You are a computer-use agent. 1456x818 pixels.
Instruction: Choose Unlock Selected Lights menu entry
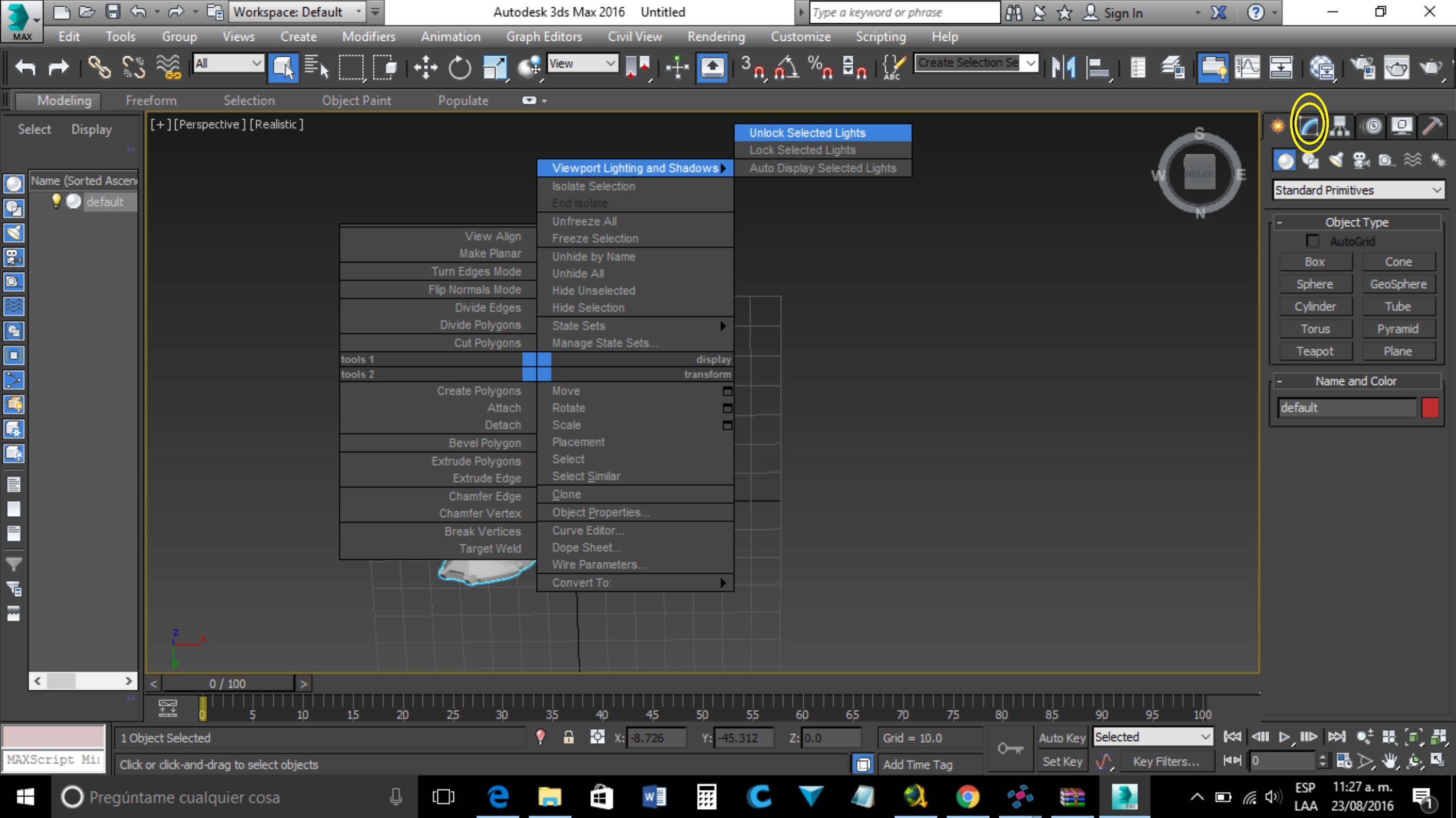[x=807, y=133]
